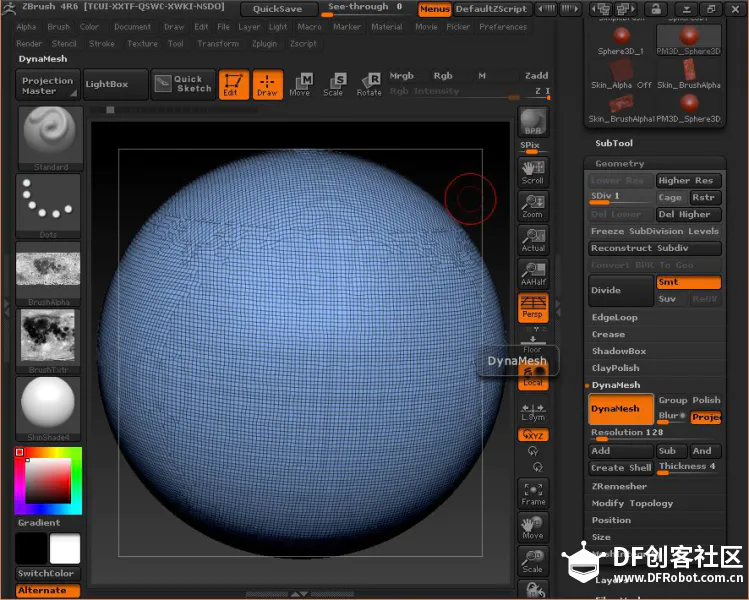This screenshot has width=749, height=600.
Task: Toggle the Menus button
Action: (x=435, y=9)
